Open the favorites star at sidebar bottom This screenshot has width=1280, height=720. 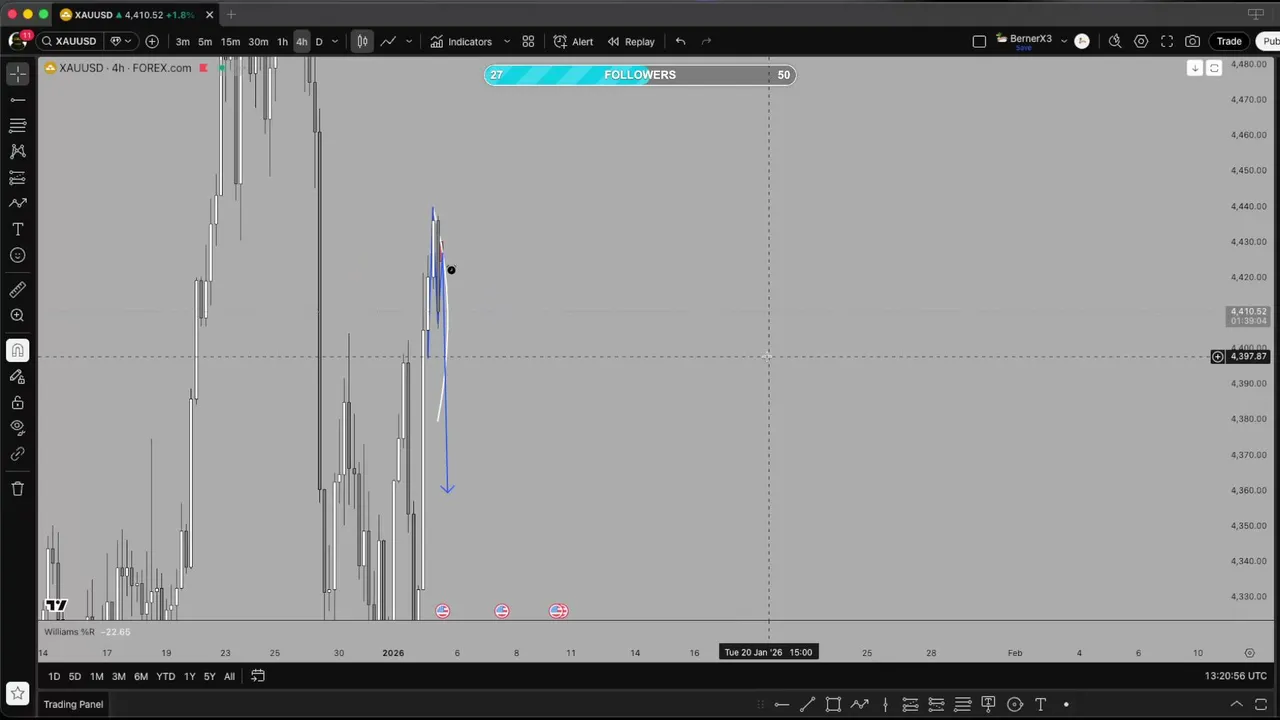click(x=17, y=693)
